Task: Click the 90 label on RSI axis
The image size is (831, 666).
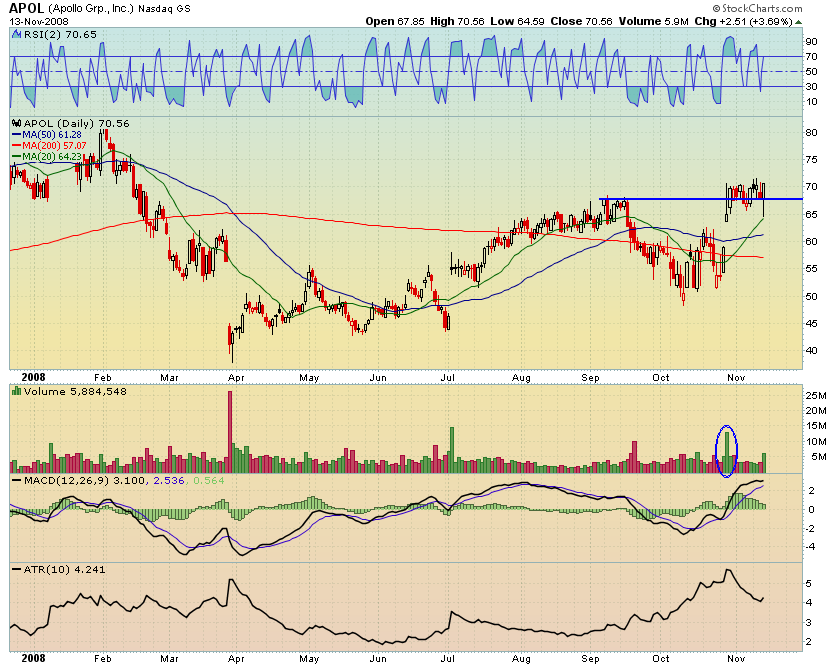Action: point(811,42)
